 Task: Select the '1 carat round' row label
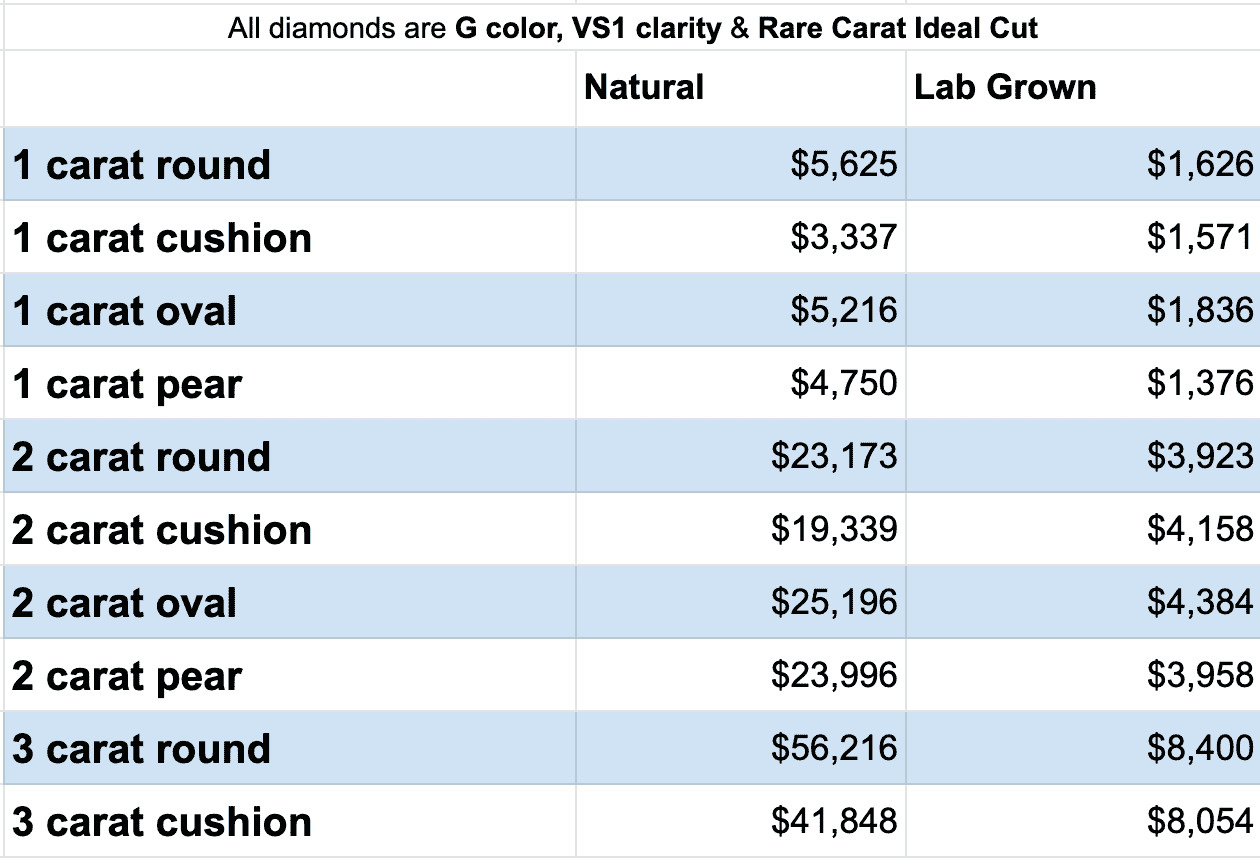pyautogui.click(x=142, y=165)
